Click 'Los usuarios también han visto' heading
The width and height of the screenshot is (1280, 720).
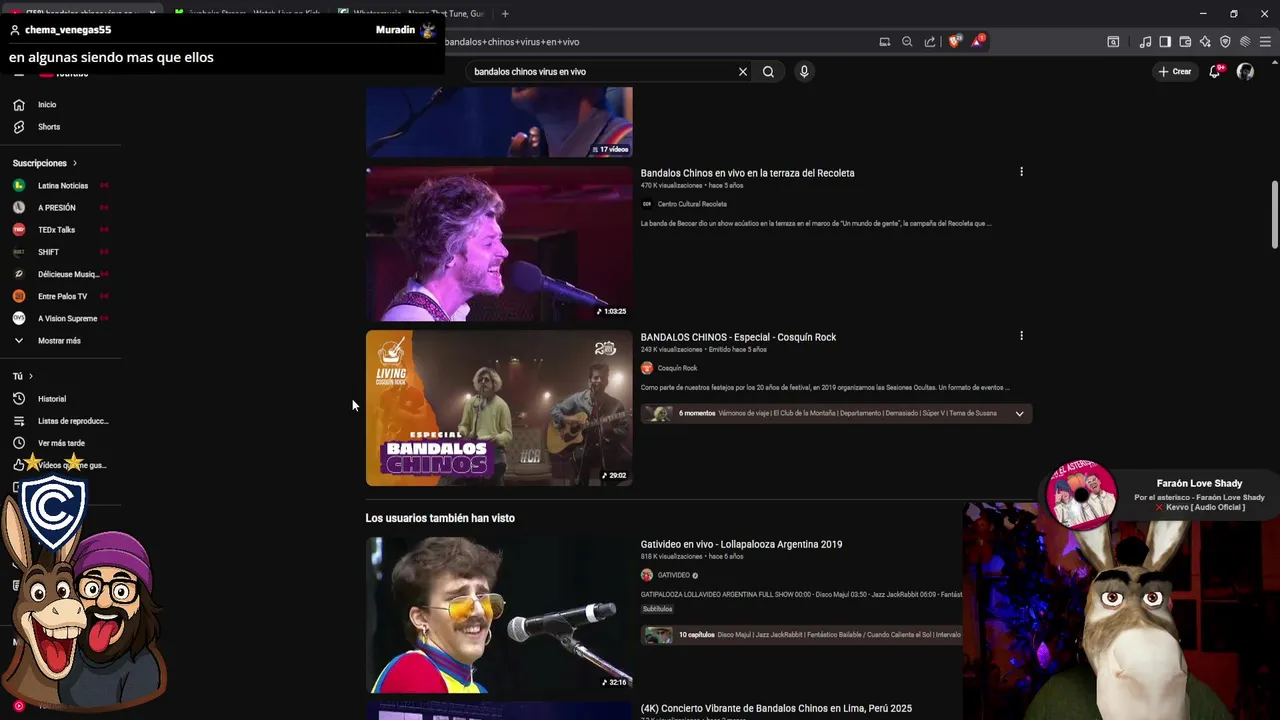tap(440, 518)
